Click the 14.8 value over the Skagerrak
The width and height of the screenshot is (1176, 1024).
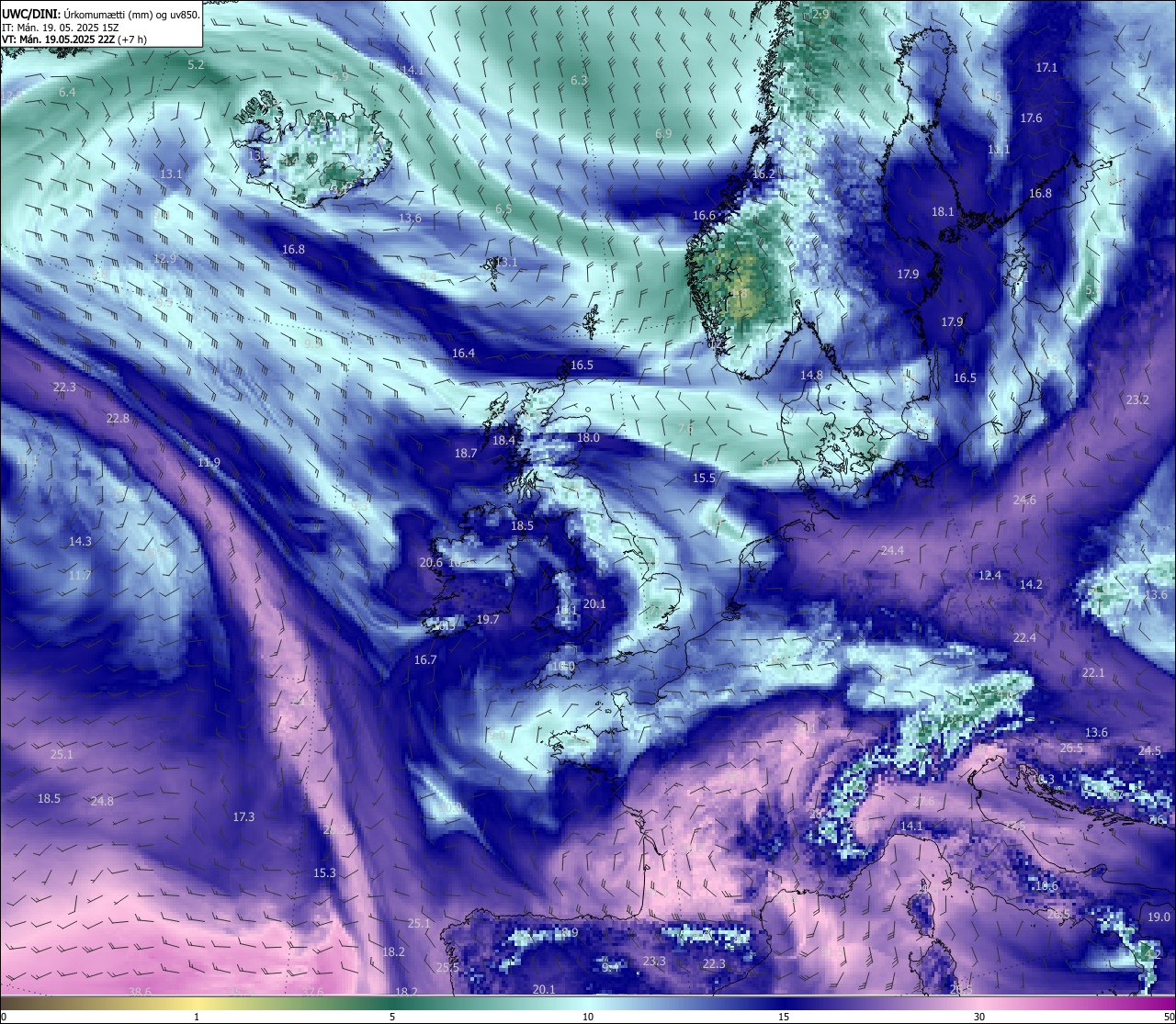[x=811, y=375]
